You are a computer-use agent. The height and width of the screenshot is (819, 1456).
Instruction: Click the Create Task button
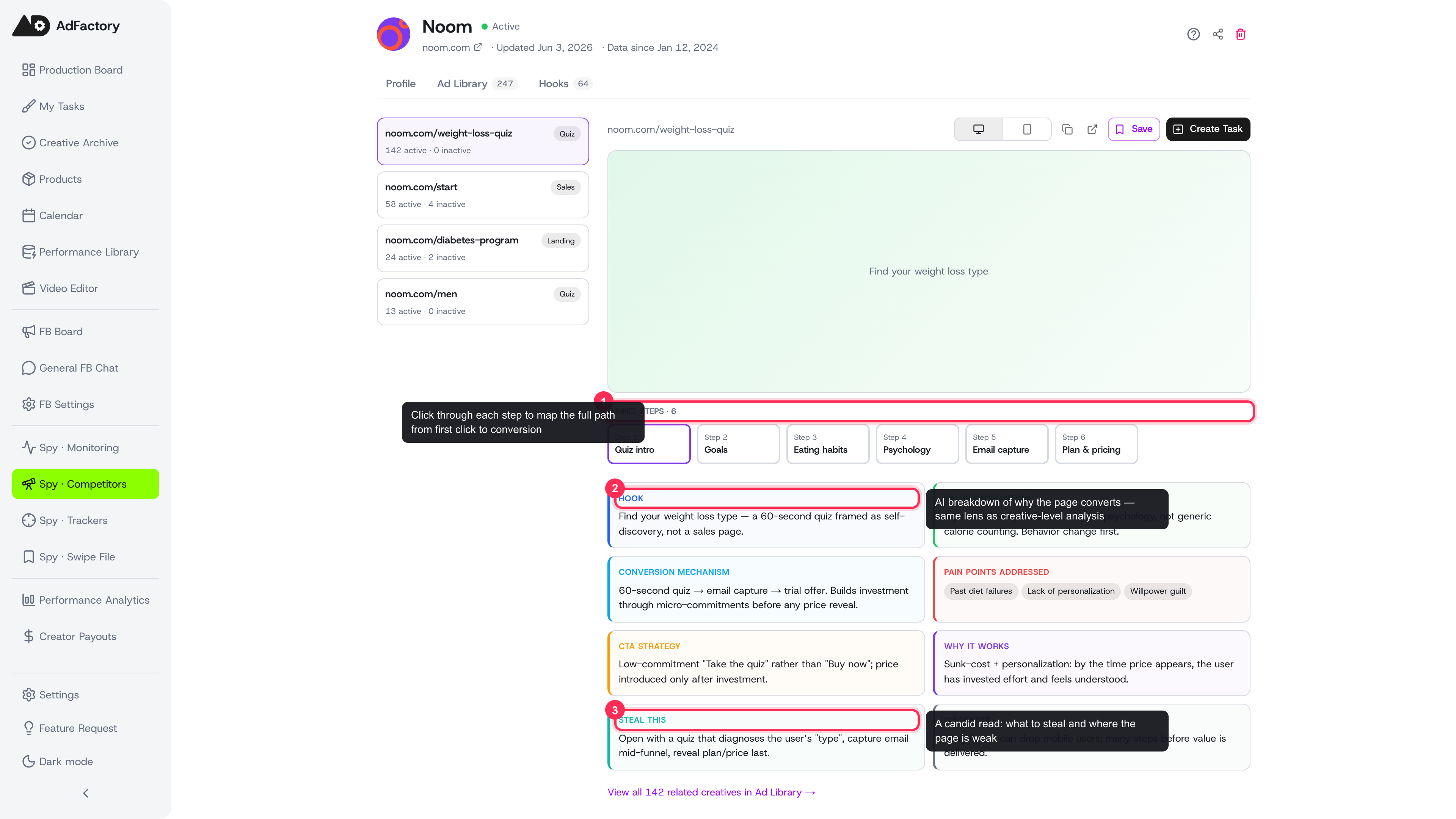[1208, 129]
